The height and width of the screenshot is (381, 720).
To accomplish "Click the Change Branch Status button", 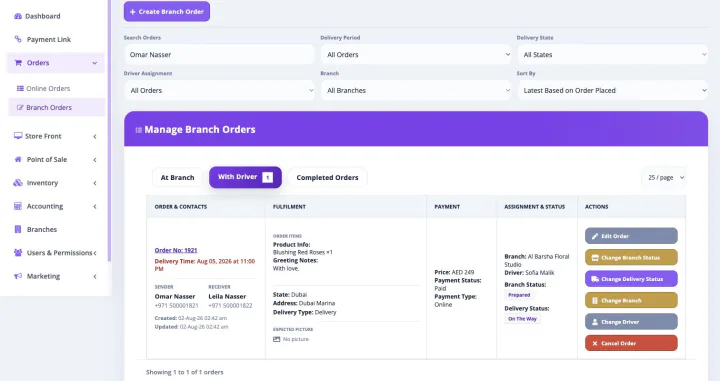I will (631, 258).
